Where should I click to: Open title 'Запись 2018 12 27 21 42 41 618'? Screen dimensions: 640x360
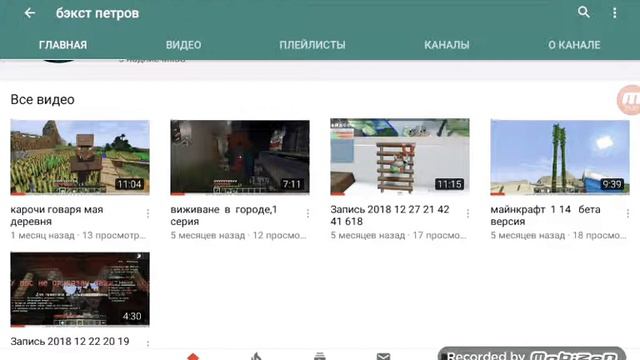pyautogui.click(x=390, y=216)
